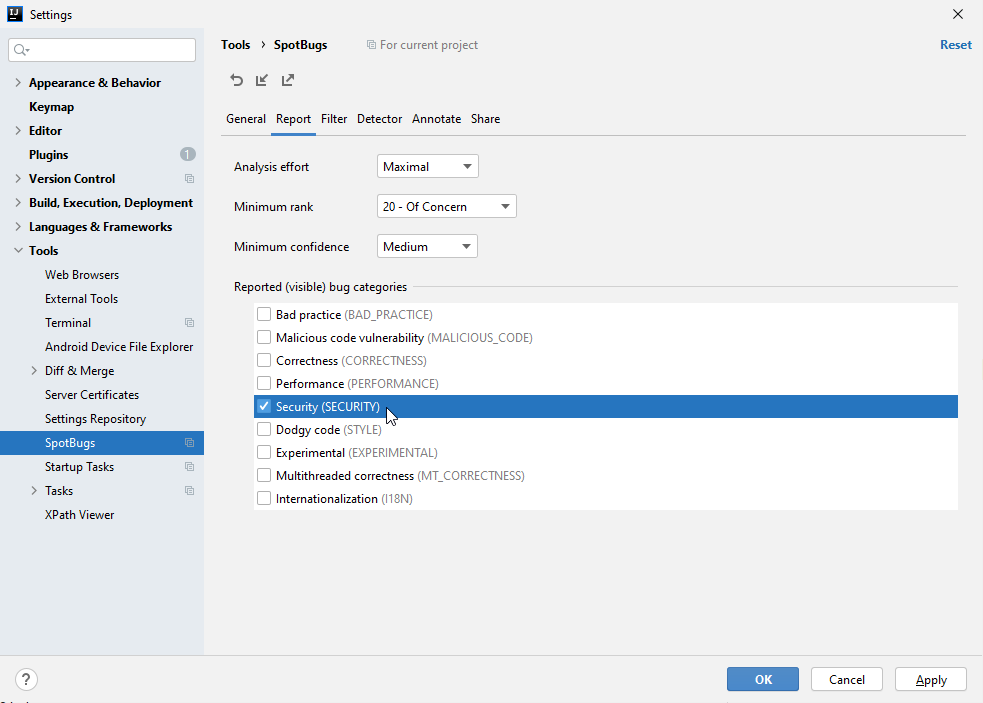Image resolution: width=983 pixels, height=703 pixels.
Task: Click inside the settings search field
Action: (100, 49)
